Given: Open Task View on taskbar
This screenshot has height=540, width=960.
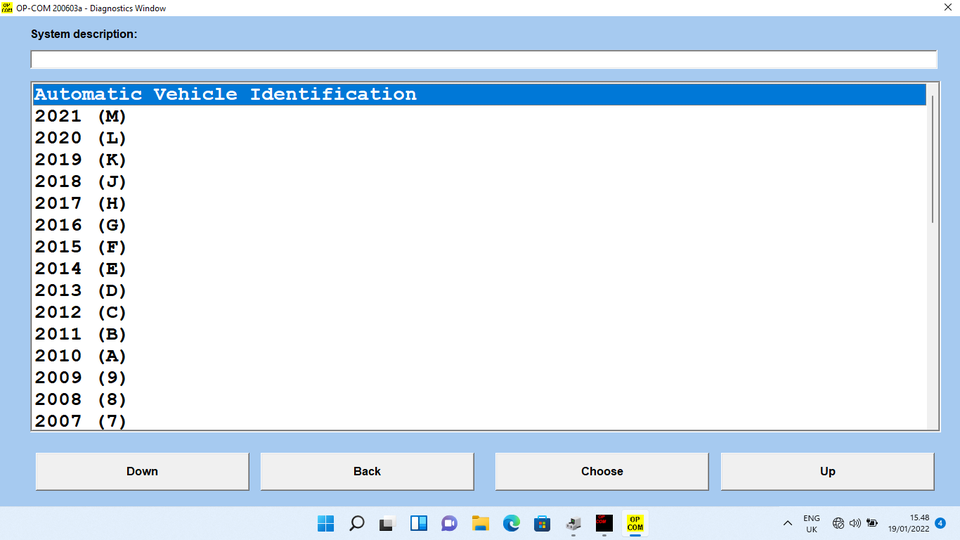Looking at the screenshot, I should (387, 523).
